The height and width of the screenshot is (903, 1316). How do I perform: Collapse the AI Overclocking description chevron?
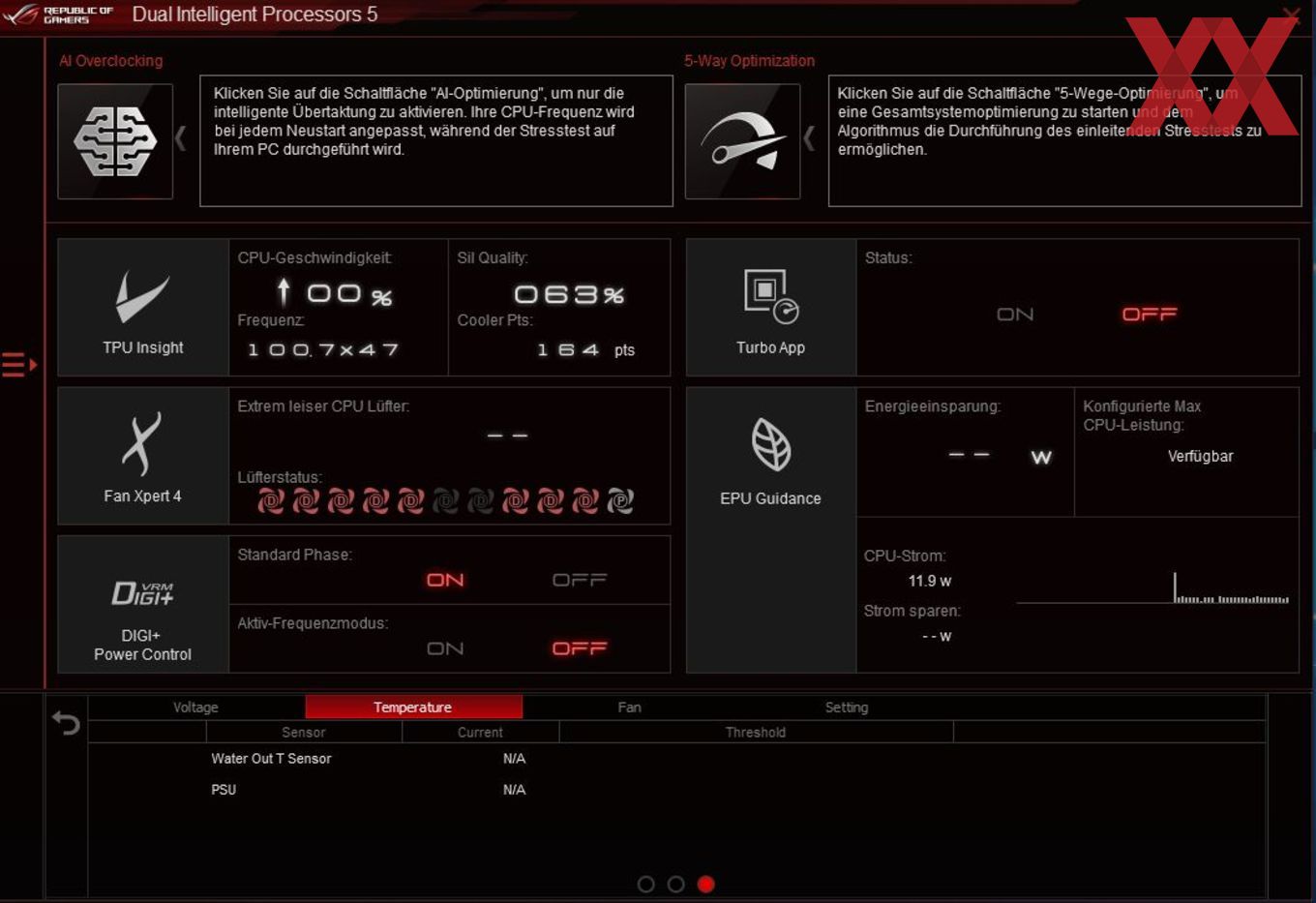click(x=181, y=138)
